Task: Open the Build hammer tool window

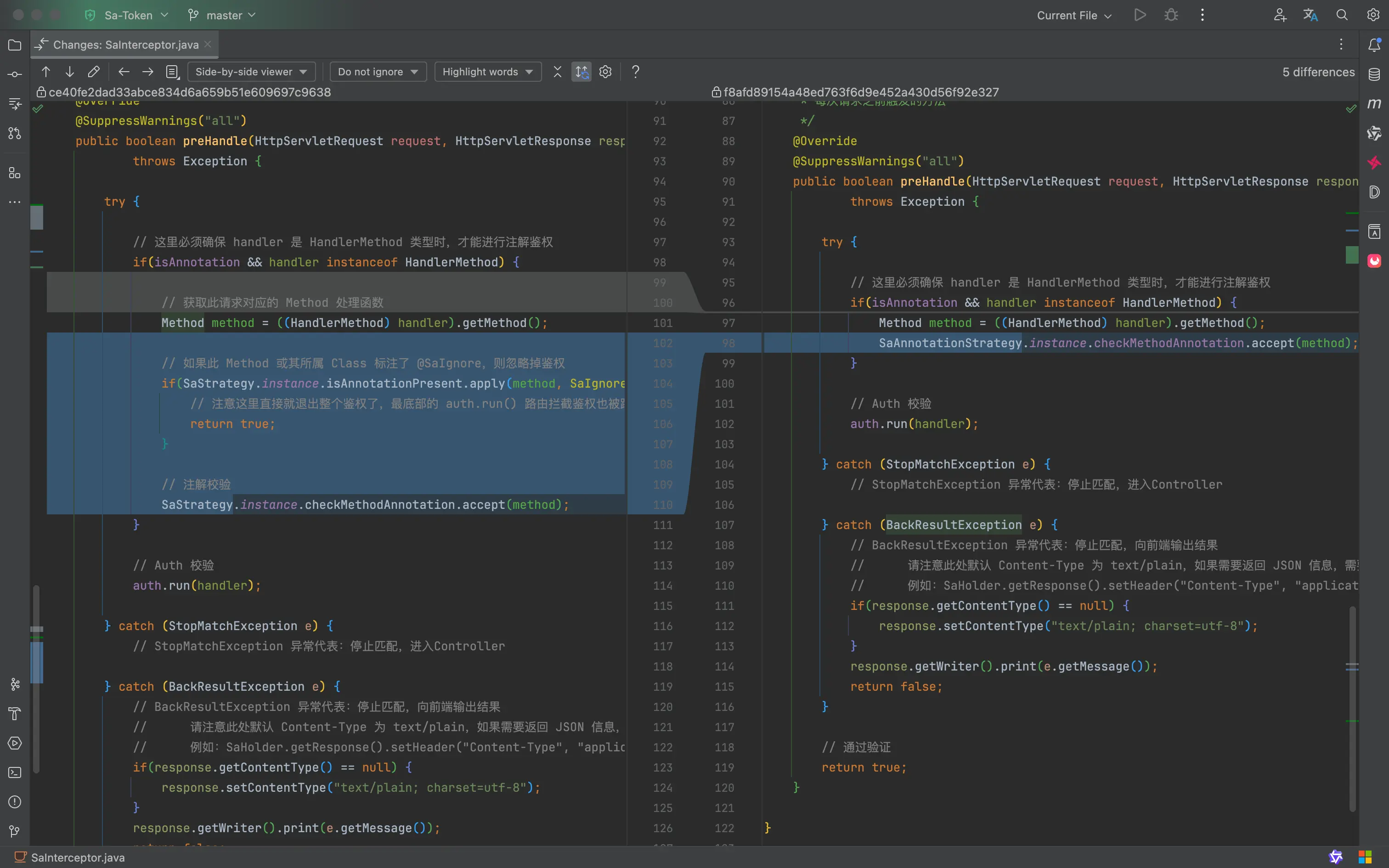Action: tap(15, 714)
